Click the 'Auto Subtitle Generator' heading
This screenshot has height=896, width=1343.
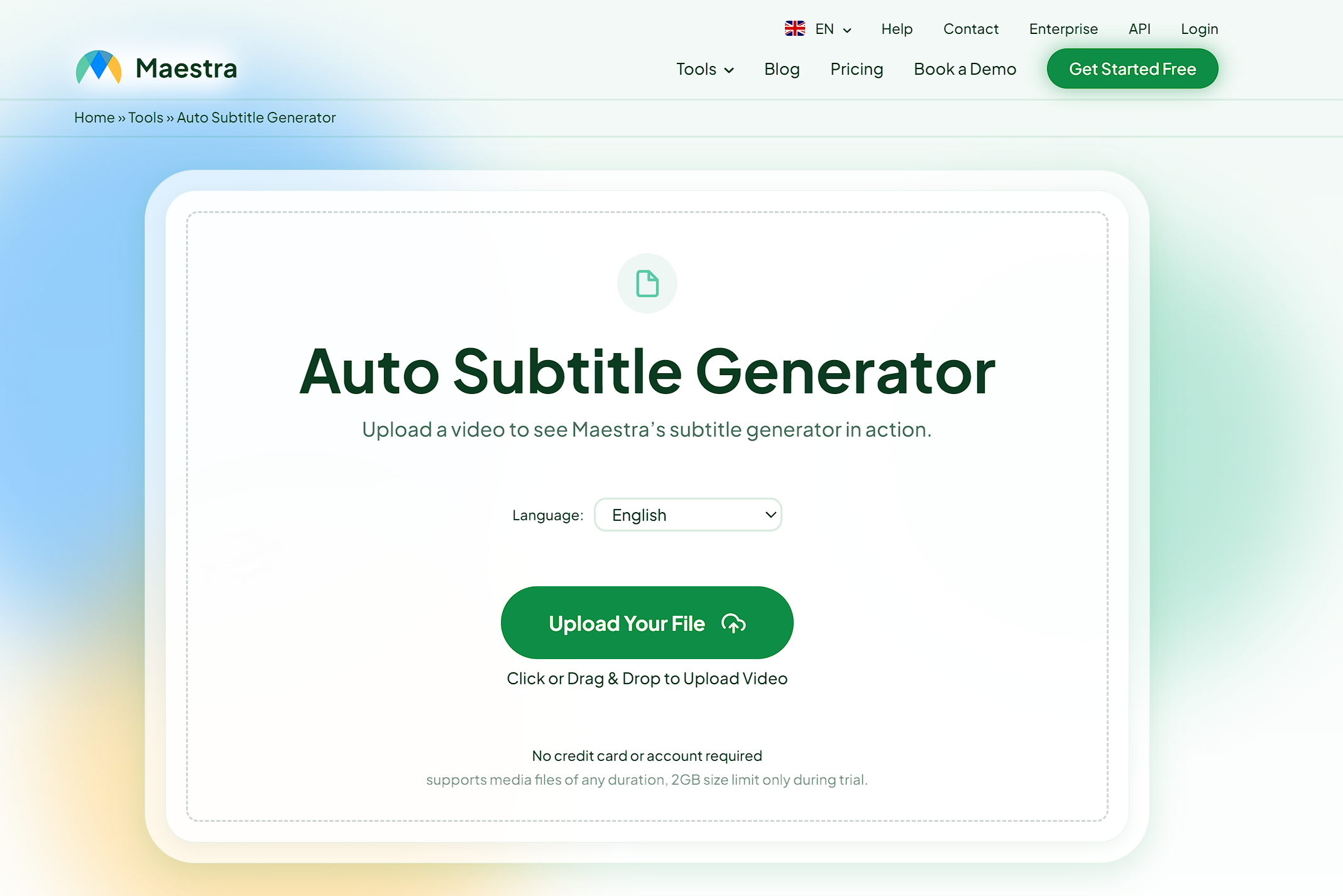647,371
